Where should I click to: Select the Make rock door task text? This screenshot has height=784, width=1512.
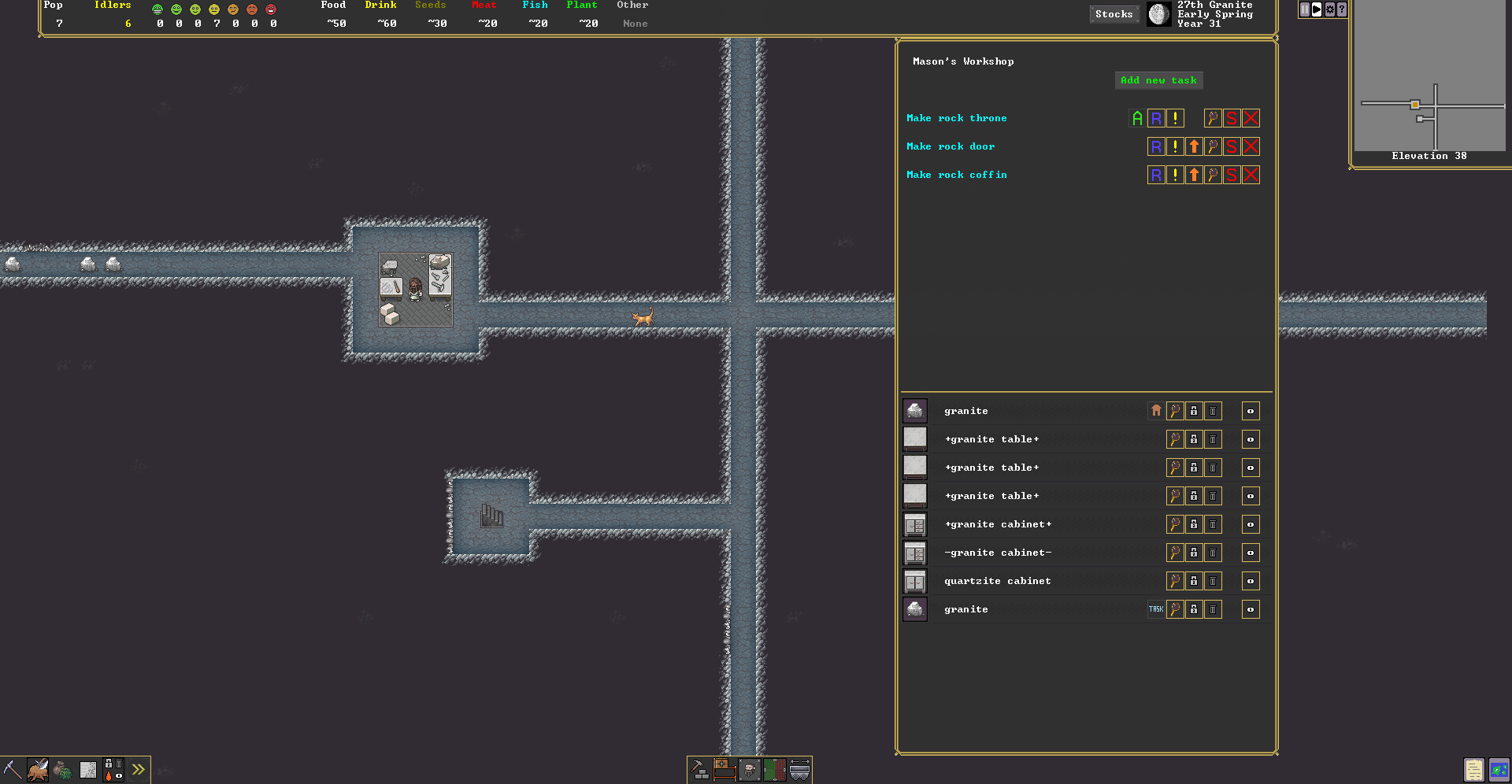tap(950, 146)
